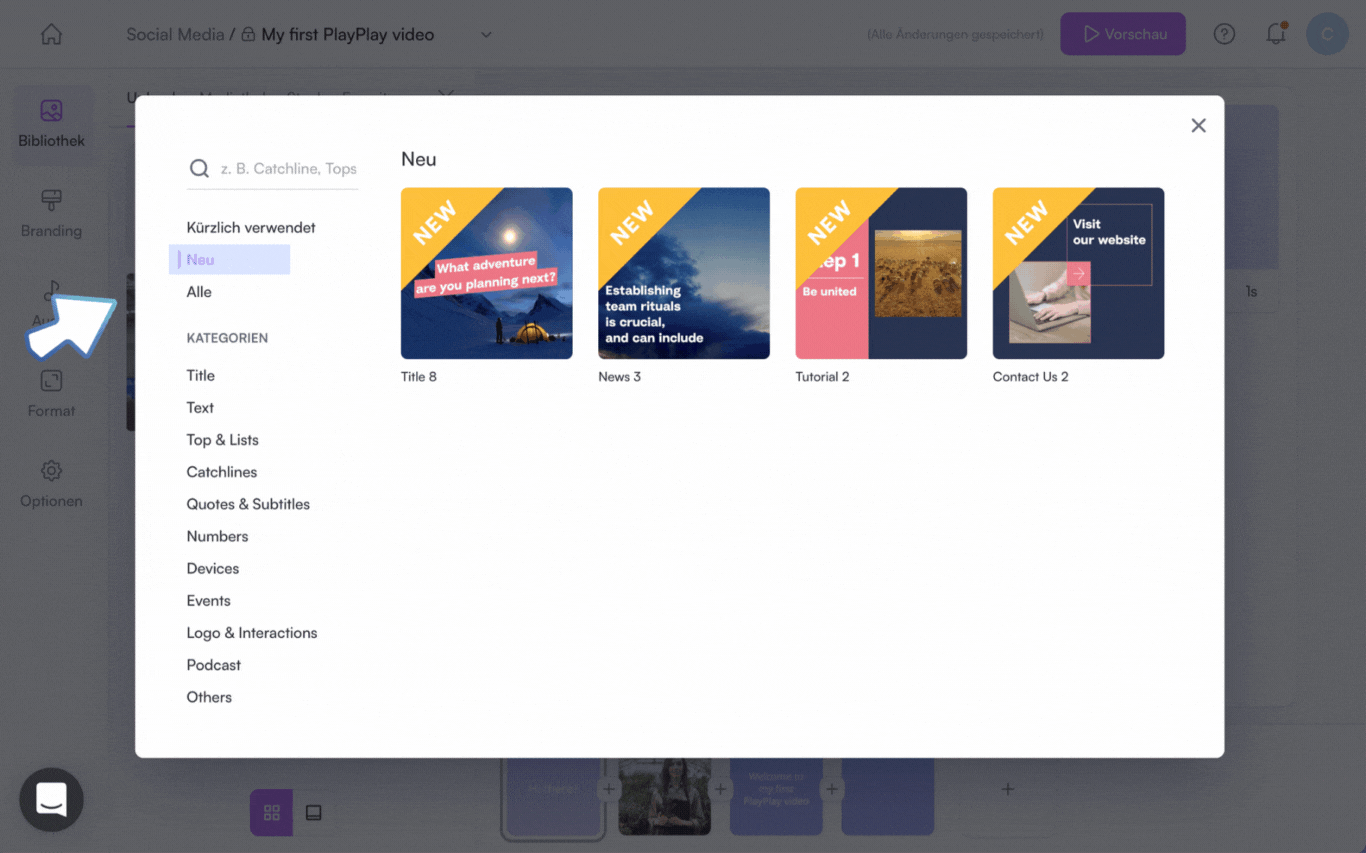Click the template search field
The image size is (1366, 853).
[288, 169]
